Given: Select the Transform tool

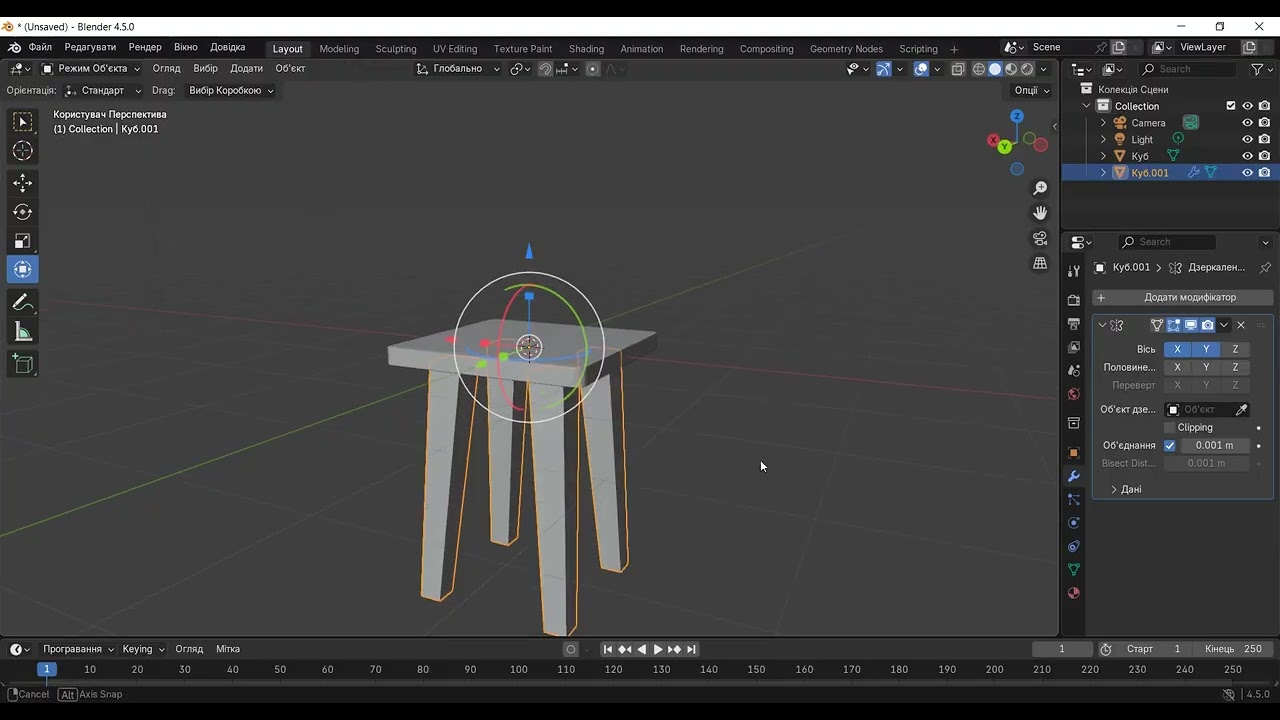Looking at the screenshot, I should click(22, 270).
